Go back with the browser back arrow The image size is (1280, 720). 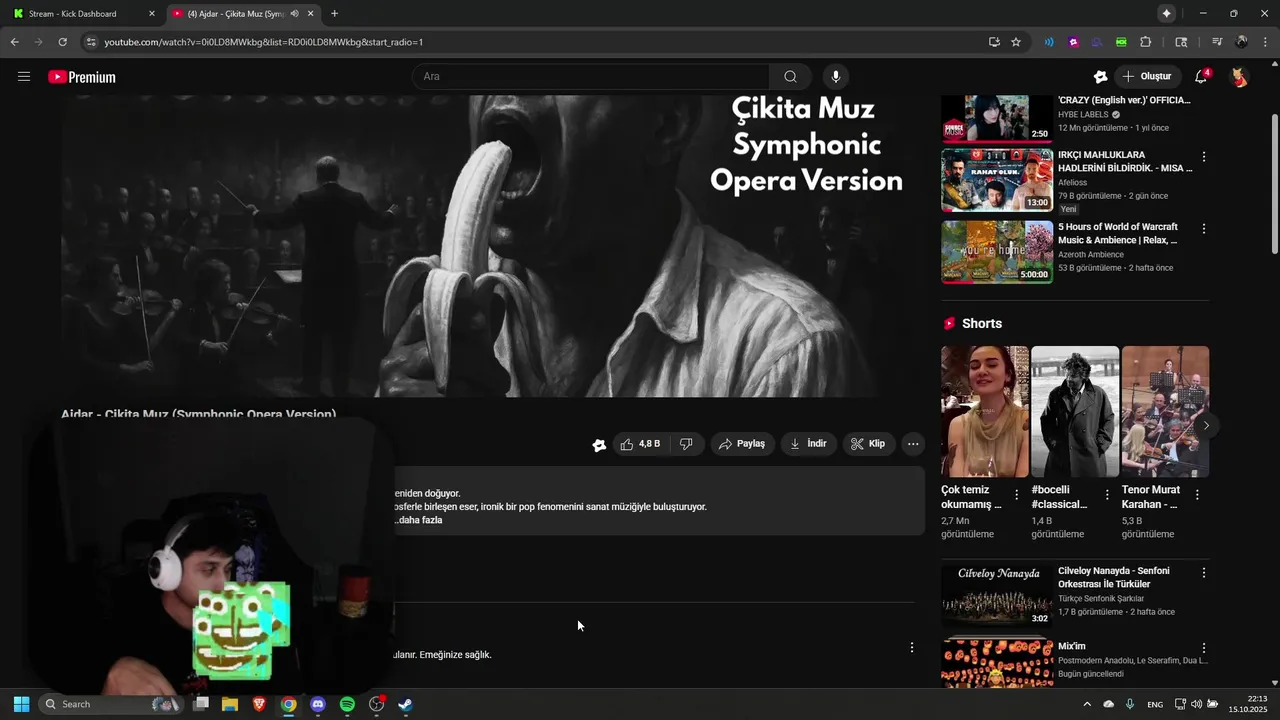tap(14, 42)
